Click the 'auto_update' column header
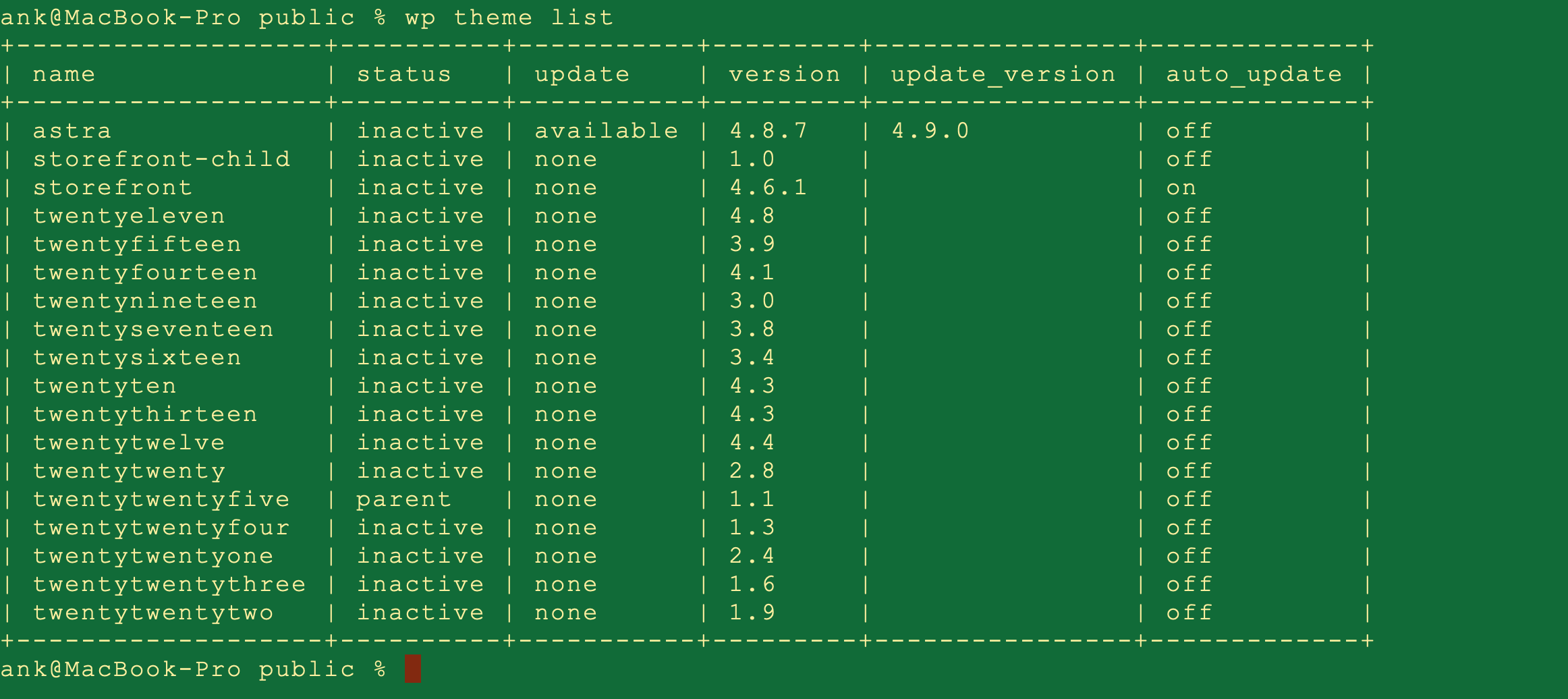 [x=1254, y=74]
